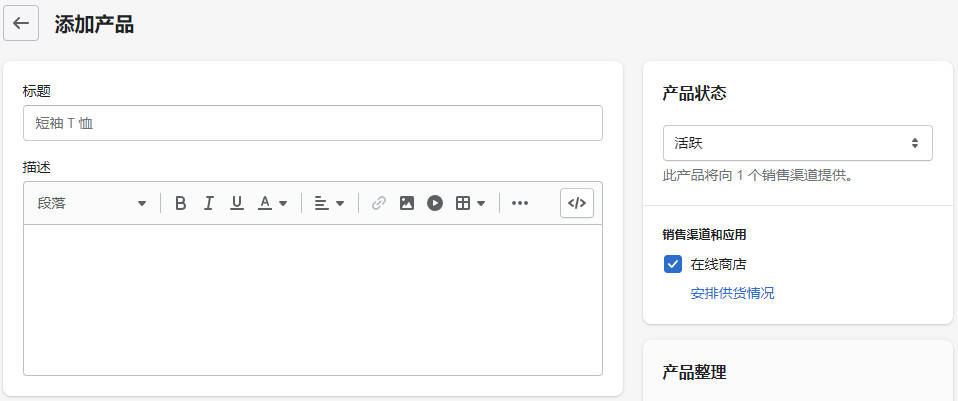Toggle italic formatting in description editor
The image size is (958, 401).
pos(209,203)
